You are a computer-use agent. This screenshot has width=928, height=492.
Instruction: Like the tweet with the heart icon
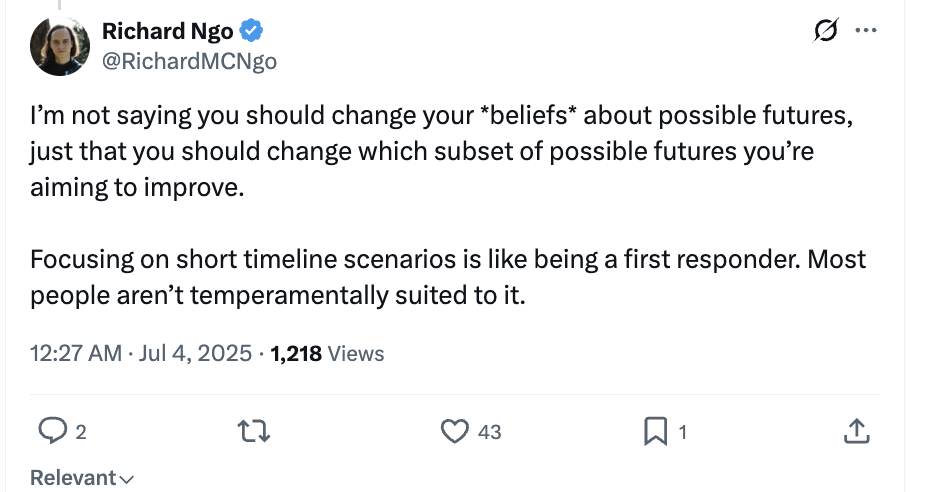coord(455,431)
